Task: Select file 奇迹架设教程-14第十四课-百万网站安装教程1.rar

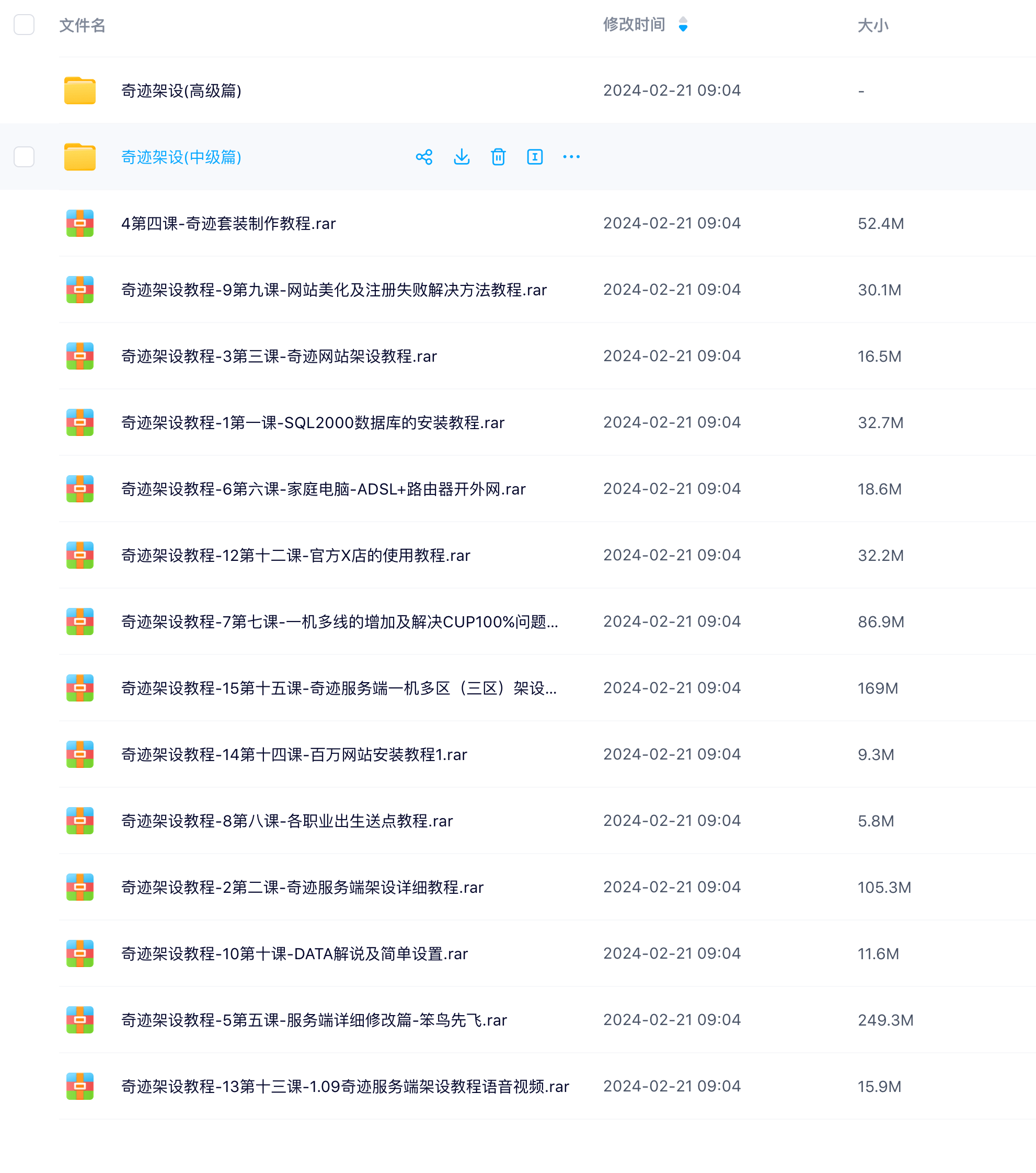Action: tap(294, 754)
